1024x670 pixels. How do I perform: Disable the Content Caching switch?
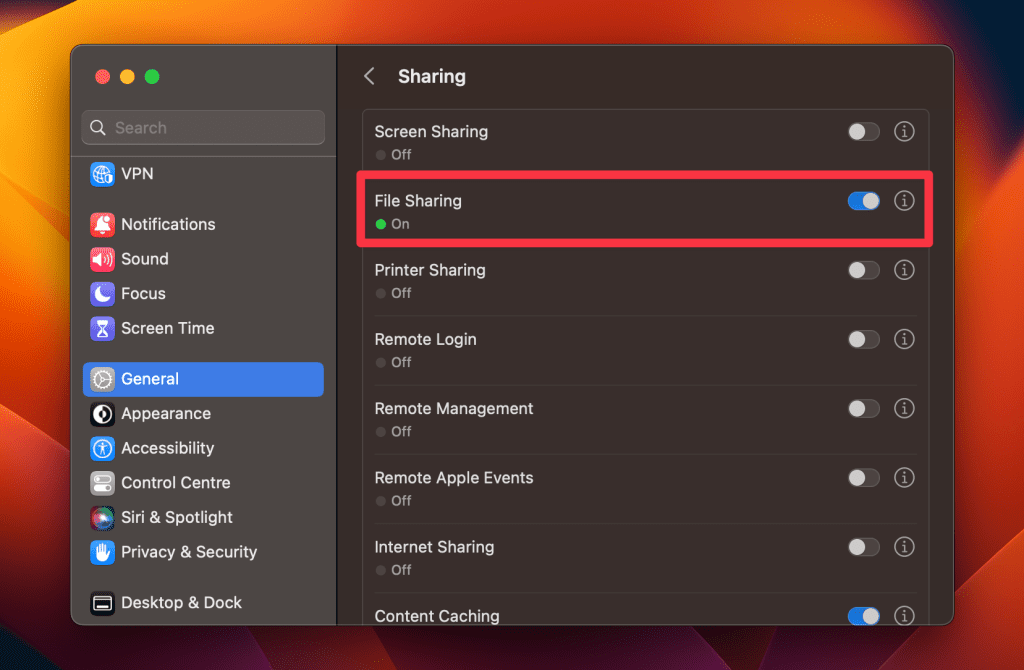tap(863, 616)
